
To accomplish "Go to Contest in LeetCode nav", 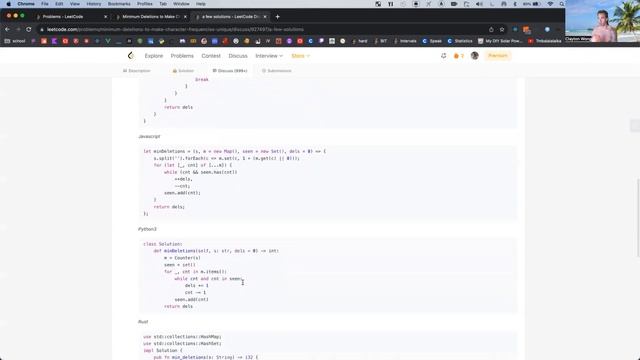I will click(x=211, y=56).
